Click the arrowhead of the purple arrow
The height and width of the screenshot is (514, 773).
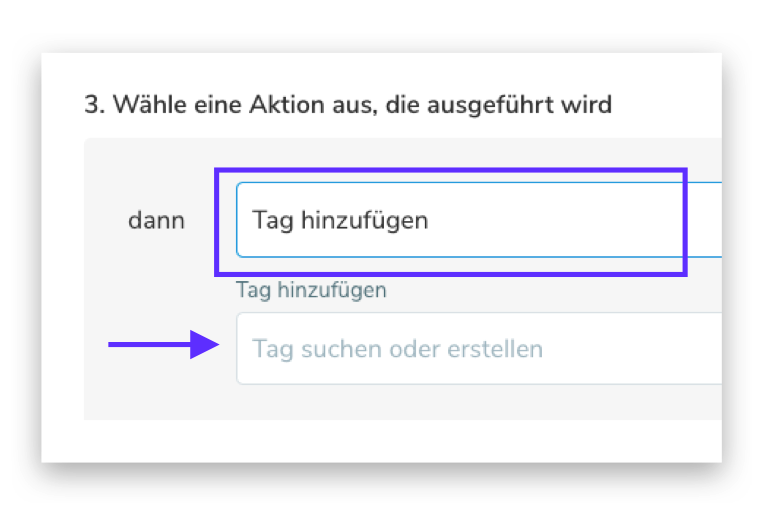pyautogui.click(x=207, y=345)
